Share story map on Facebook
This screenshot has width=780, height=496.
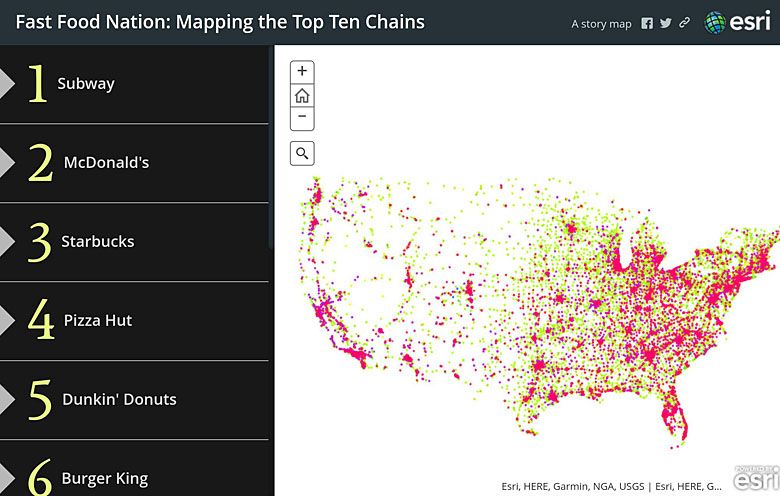[x=647, y=23]
